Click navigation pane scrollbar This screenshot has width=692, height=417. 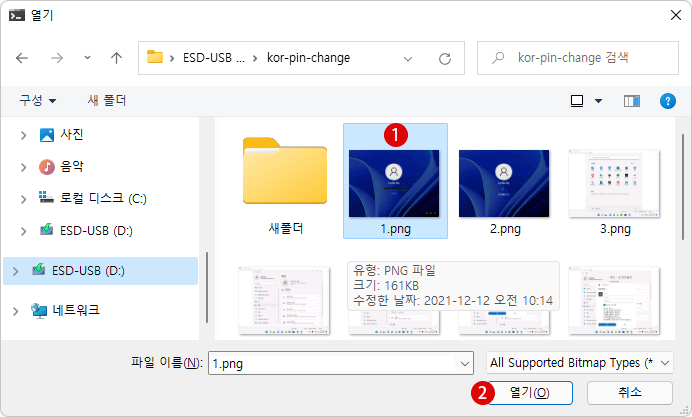pyautogui.click(x=207, y=287)
